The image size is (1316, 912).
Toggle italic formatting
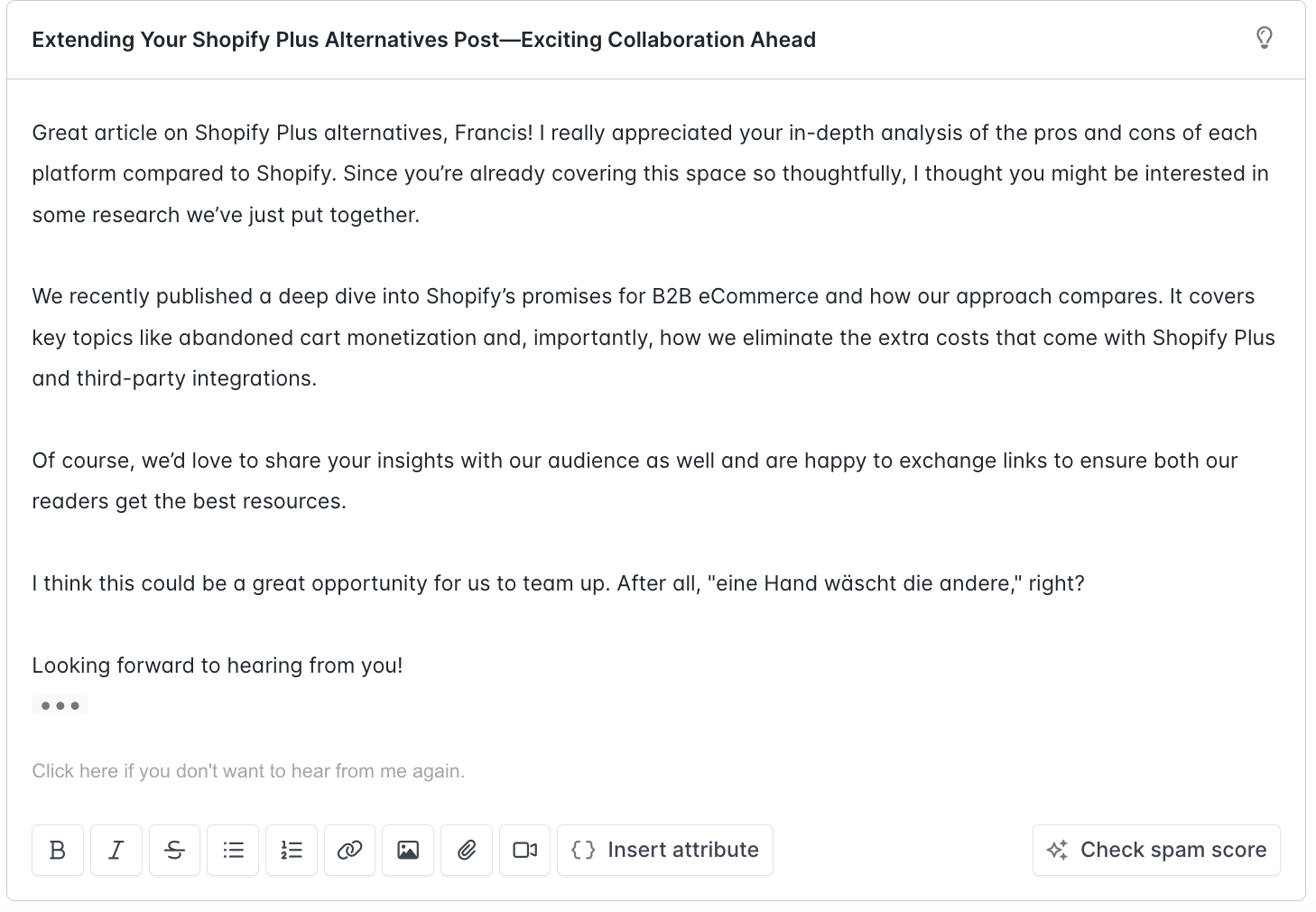coord(116,850)
